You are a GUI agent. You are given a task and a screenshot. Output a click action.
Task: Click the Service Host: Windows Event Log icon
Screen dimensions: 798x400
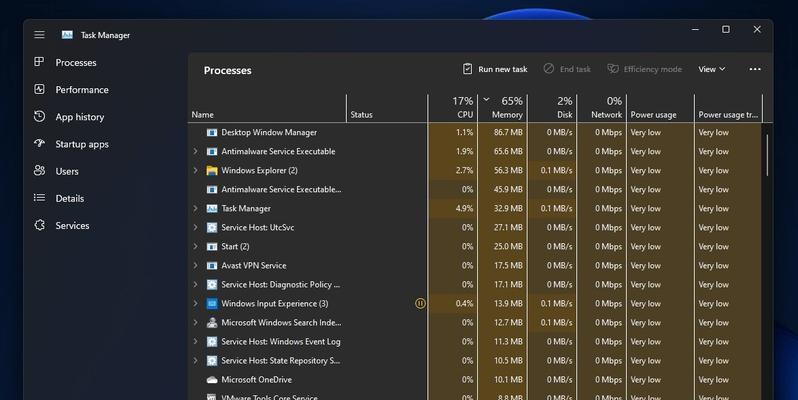coord(212,341)
